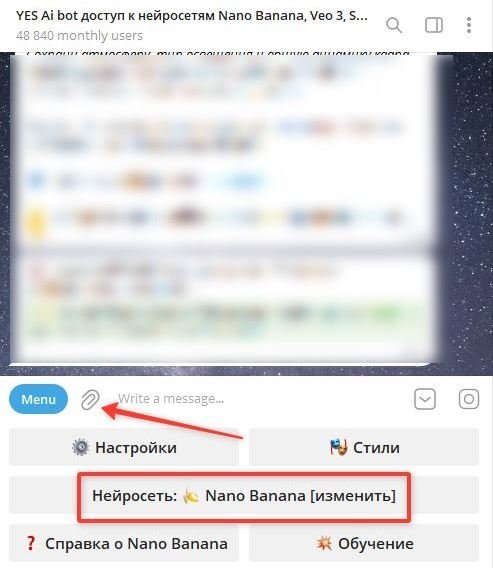
Task: Click the 48 840 monthly users subtitle
Action: [x=79, y=36]
